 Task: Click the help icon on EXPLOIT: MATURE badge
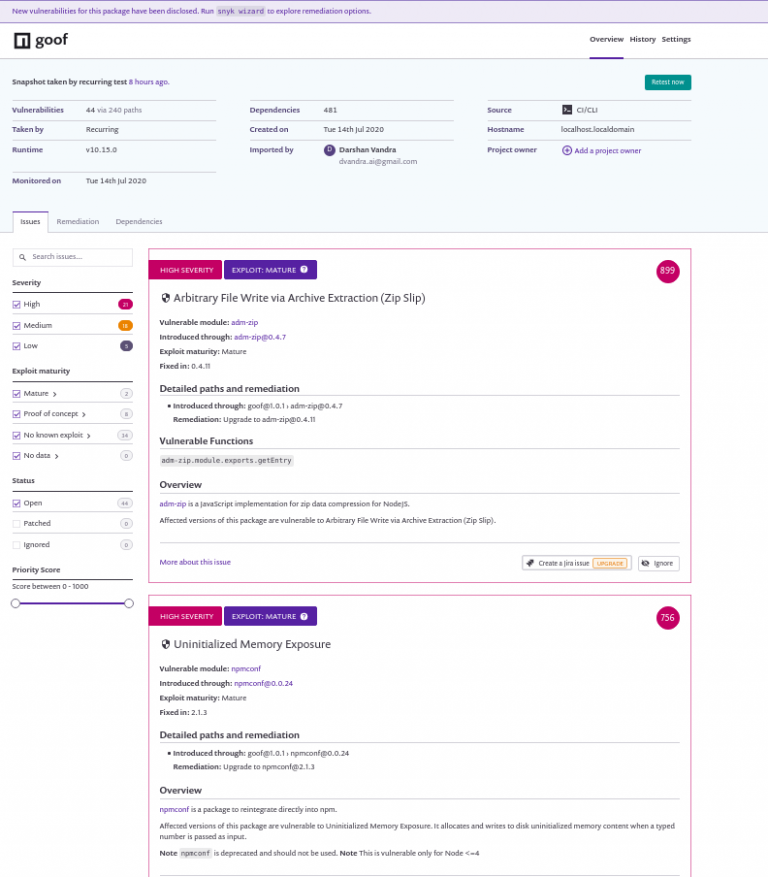point(306,269)
